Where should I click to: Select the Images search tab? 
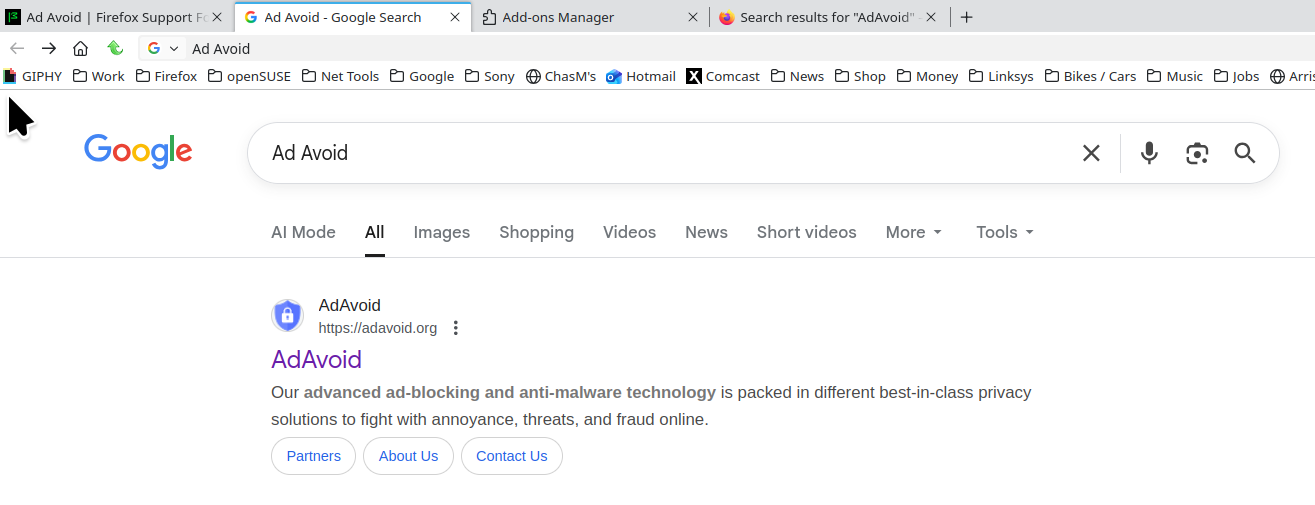441,232
